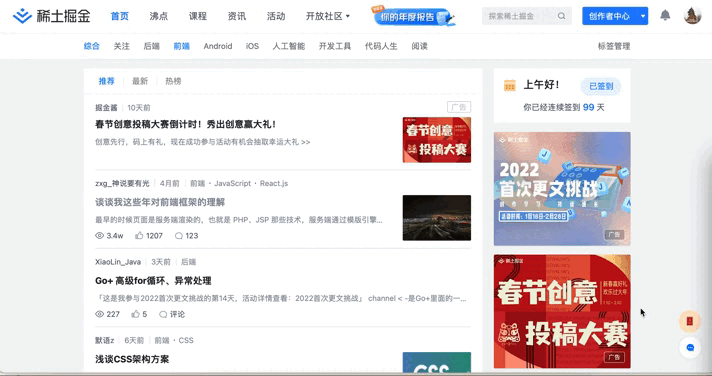Switch to the 推荐 feed tab
Viewport: 712px width, 376px height.
coord(107,81)
